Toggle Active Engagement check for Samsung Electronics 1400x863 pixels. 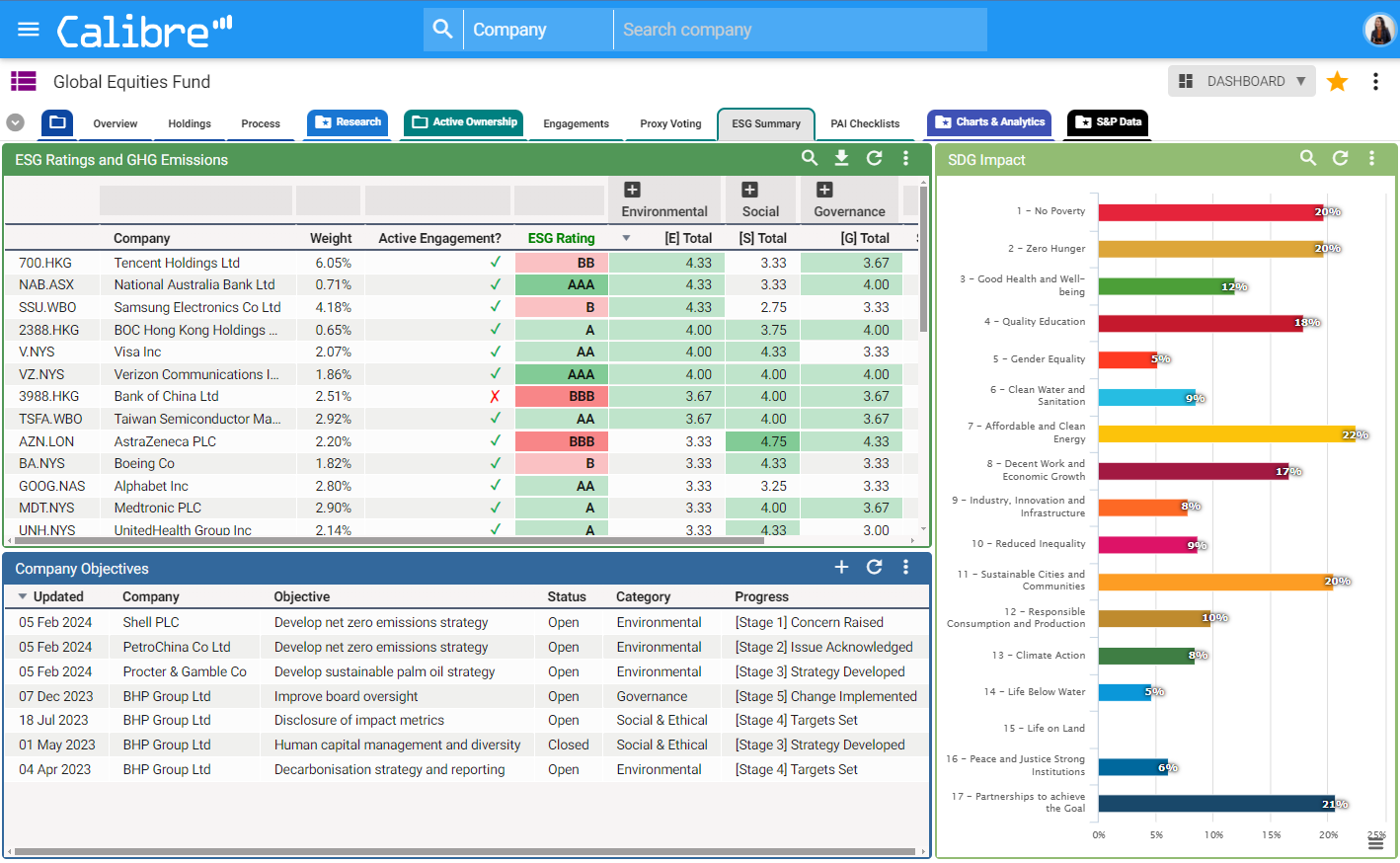(495, 307)
